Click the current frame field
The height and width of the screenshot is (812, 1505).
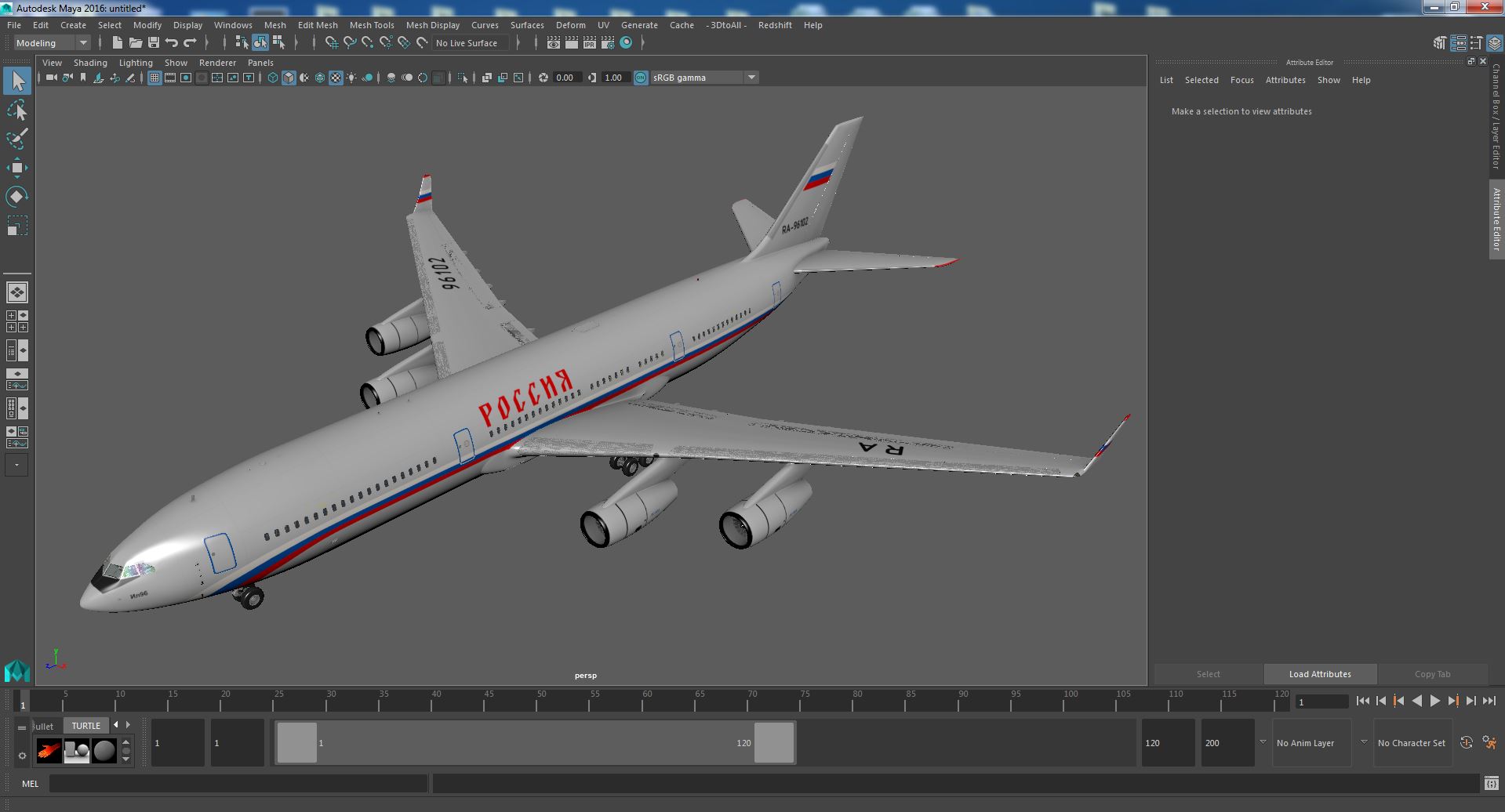(1322, 702)
